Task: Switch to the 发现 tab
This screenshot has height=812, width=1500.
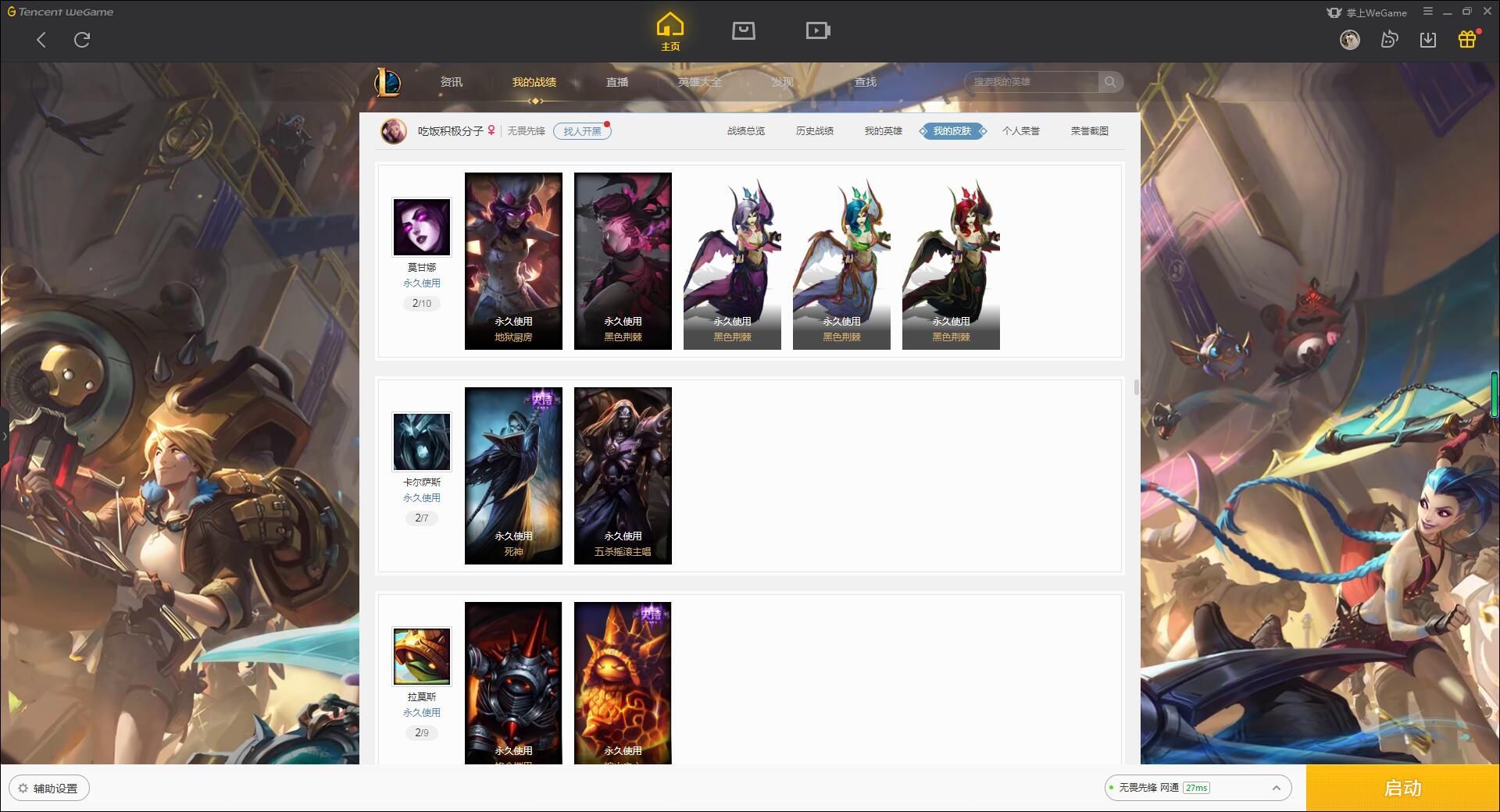Action: tap(783, 82)
